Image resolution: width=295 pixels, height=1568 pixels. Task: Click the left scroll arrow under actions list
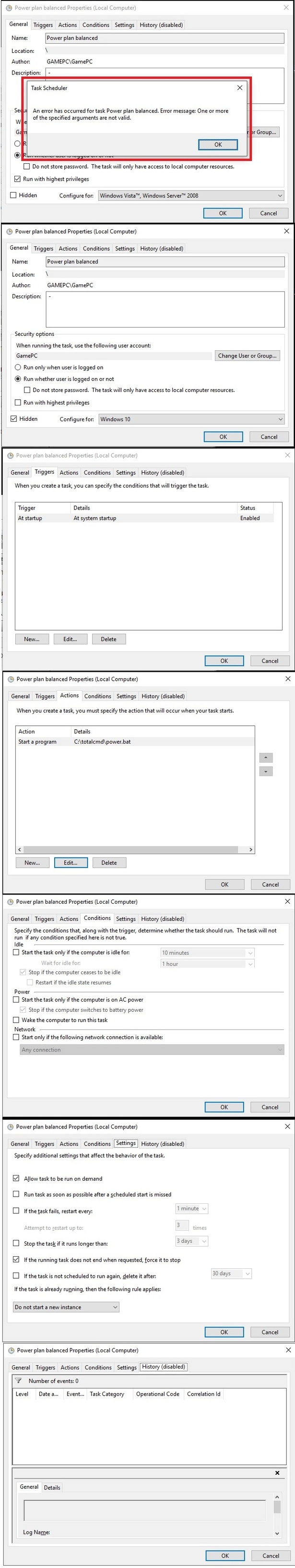coord(20,850)
